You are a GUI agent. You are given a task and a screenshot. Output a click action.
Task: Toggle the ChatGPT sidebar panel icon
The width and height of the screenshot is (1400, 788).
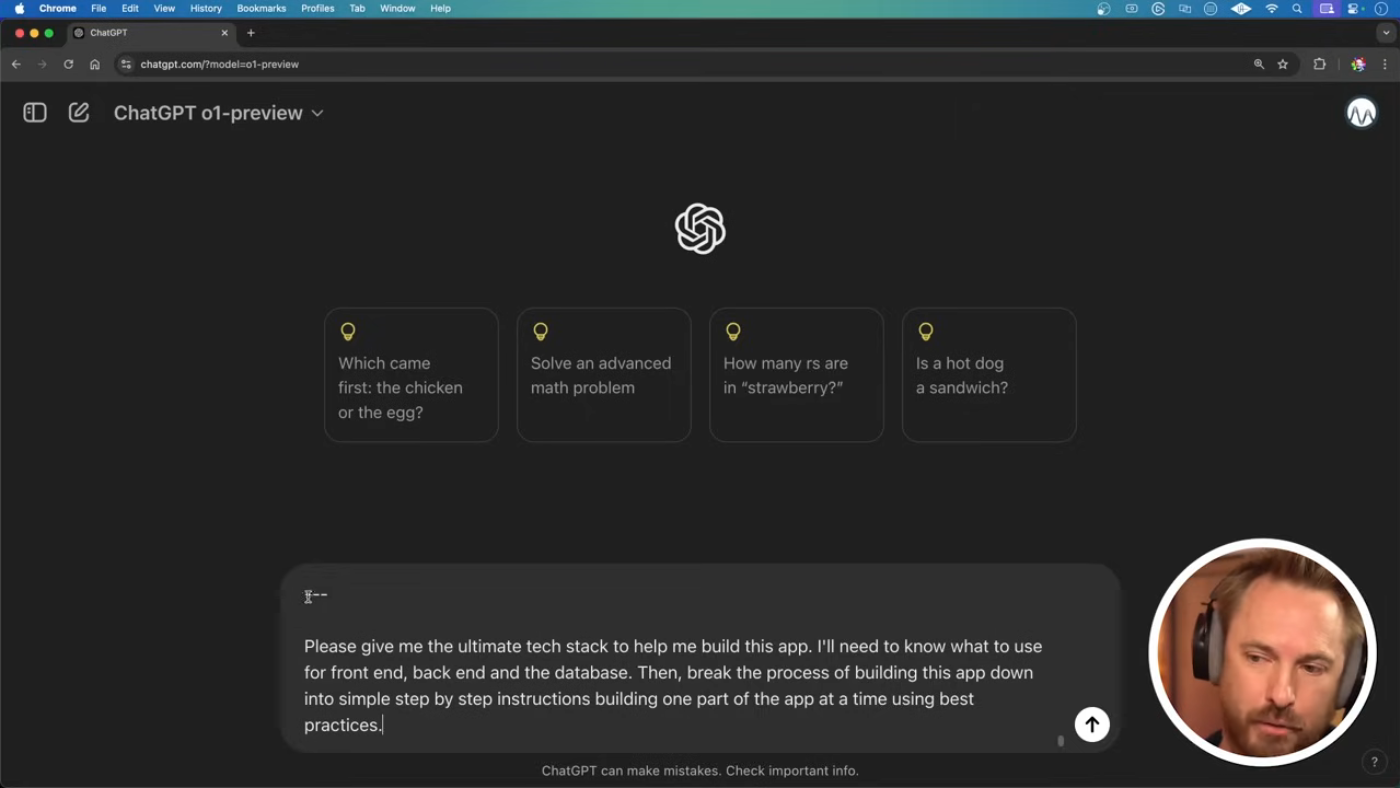pos(35,113)
